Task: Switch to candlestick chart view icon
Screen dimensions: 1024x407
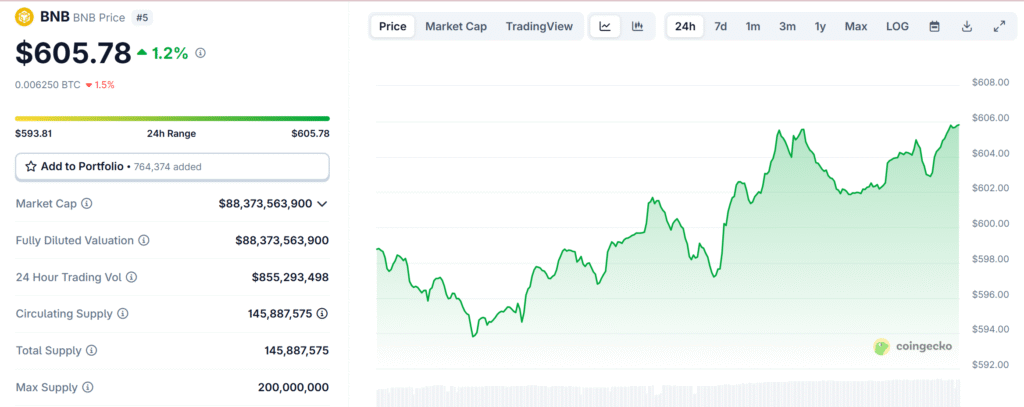Action: point(637,27)
